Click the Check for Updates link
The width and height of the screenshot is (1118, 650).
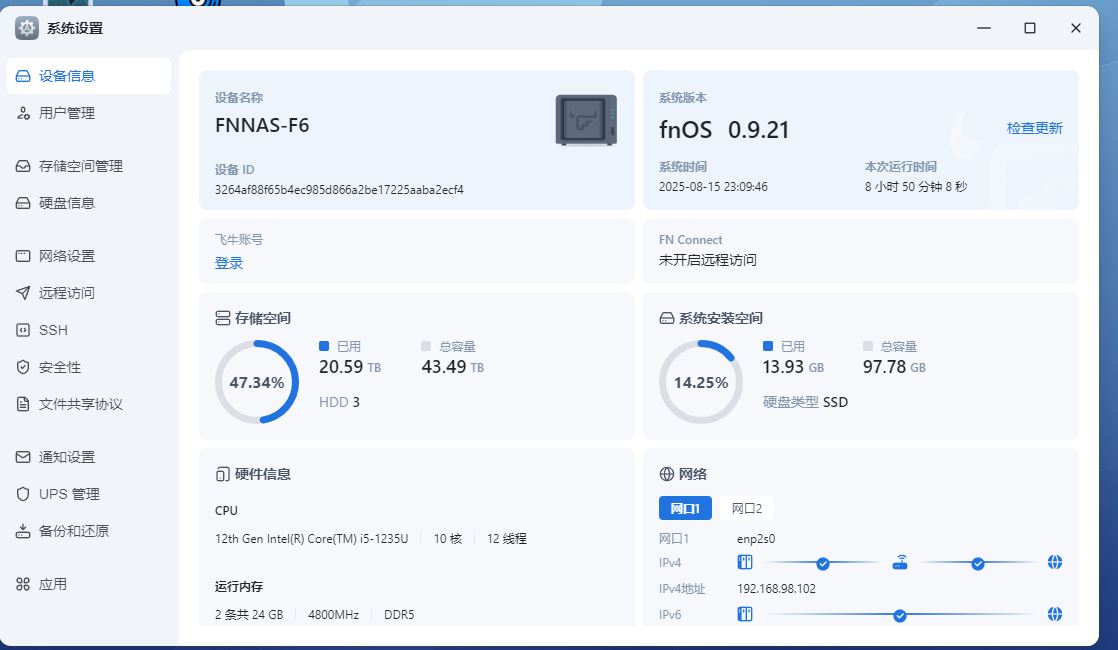pyautogui.click(x=1034, y=128)
